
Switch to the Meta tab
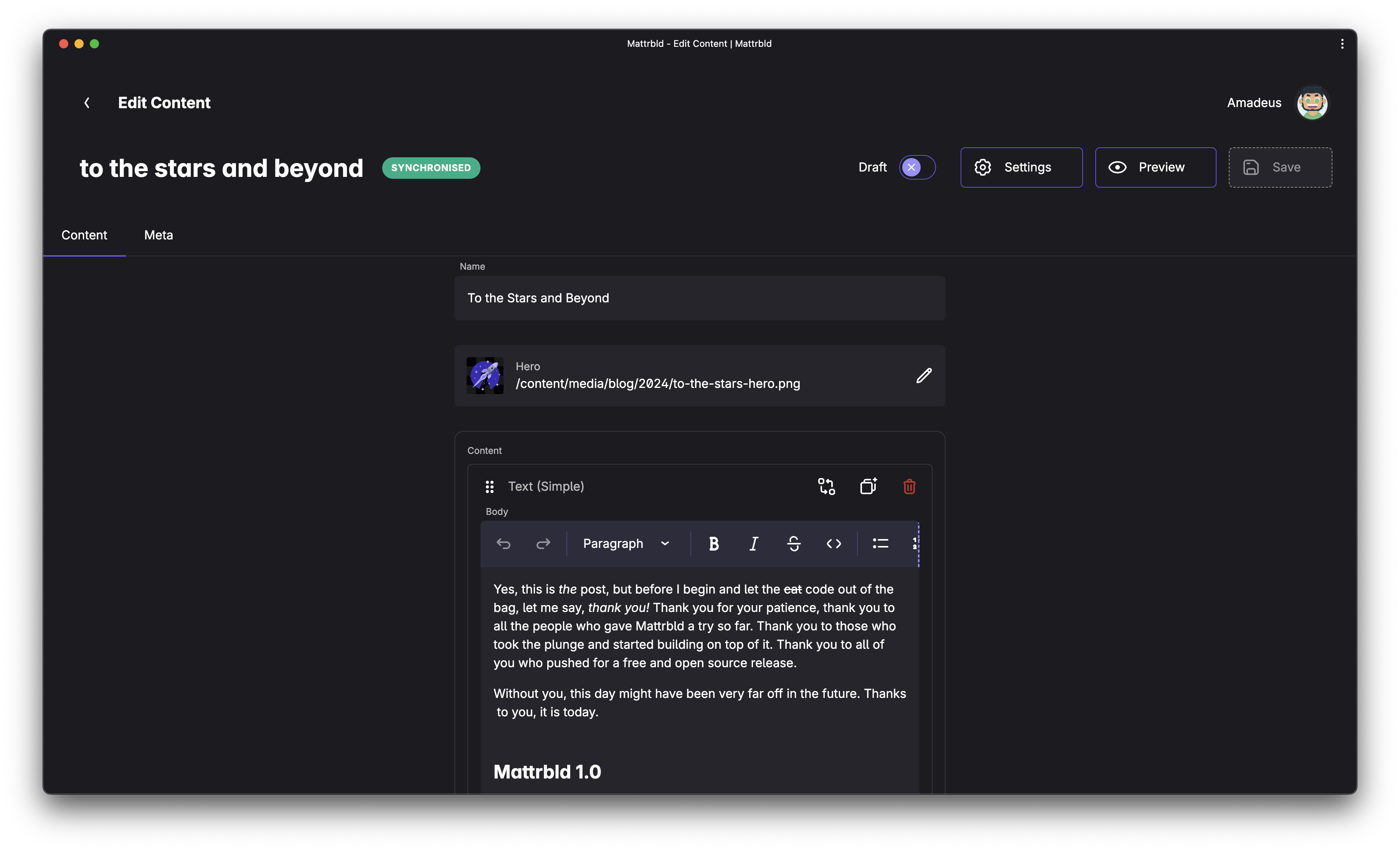158,235
